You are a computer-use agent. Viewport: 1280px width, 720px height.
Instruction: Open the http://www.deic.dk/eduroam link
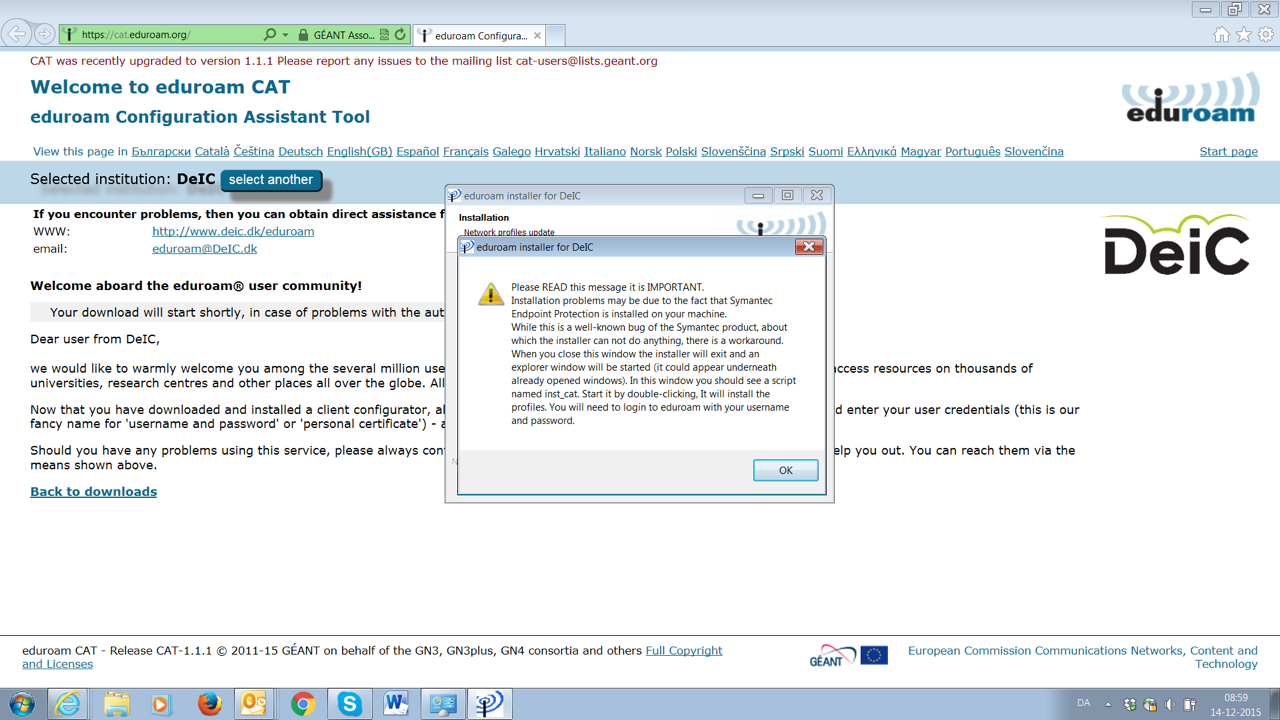[233, 232]
